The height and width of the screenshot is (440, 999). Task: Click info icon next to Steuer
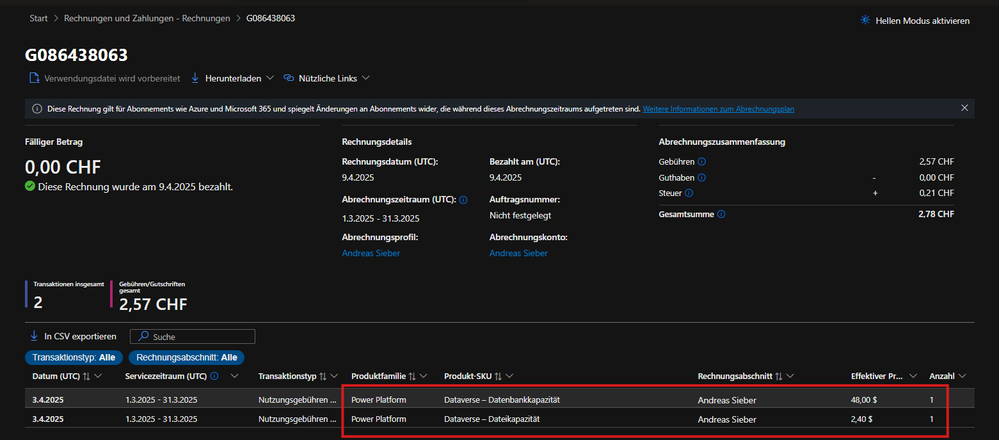click(689, 193)
